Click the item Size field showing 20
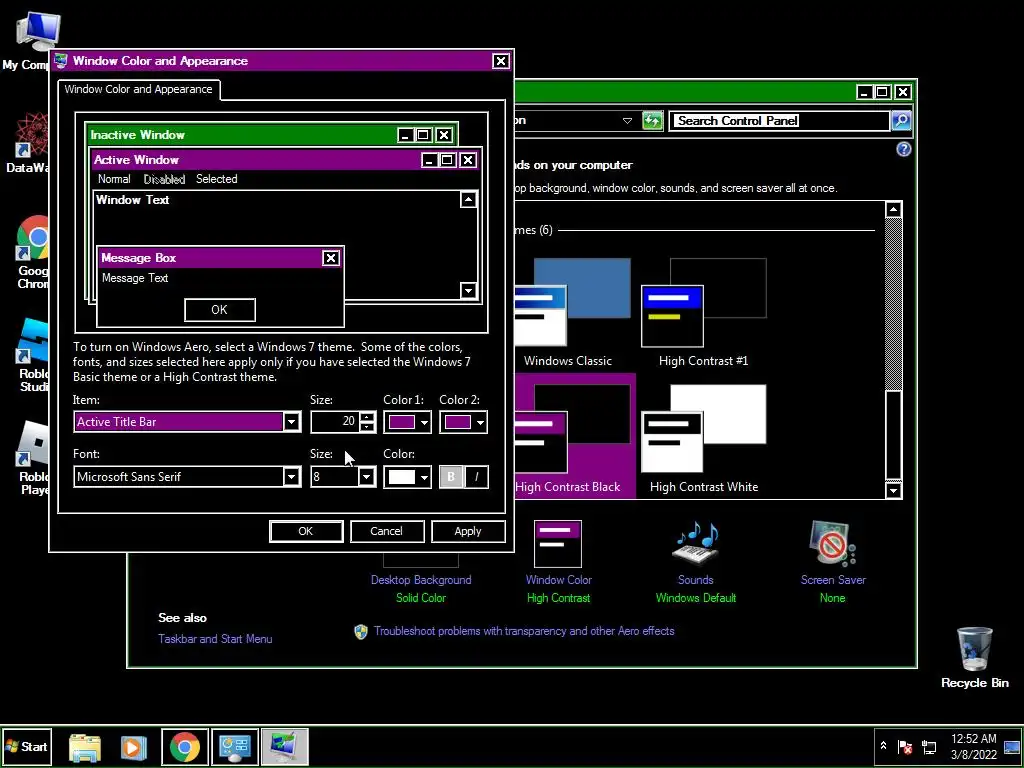 (334, 422)
